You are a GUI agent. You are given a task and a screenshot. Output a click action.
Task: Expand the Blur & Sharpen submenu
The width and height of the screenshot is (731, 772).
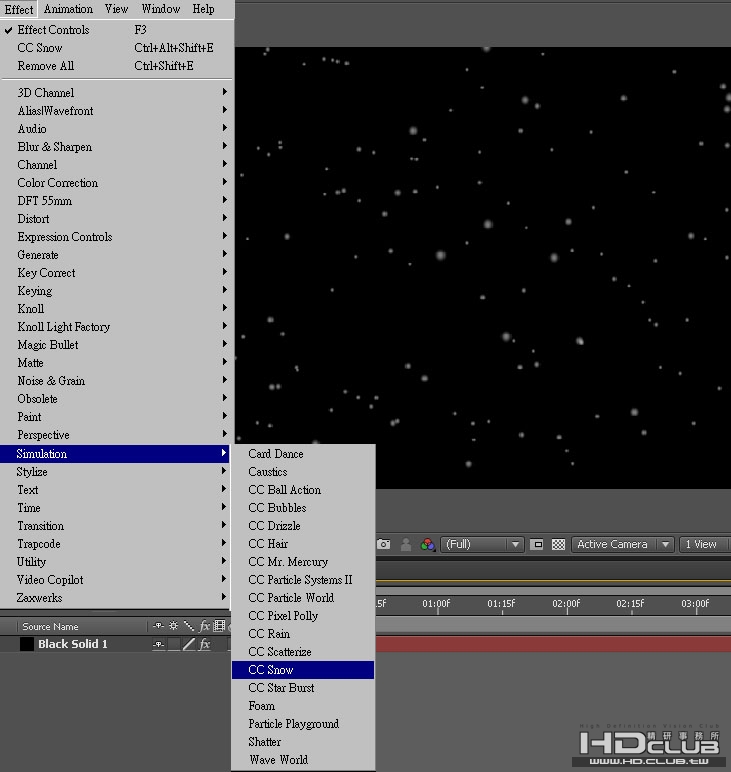pyautogui.click(x=117, y=147)
